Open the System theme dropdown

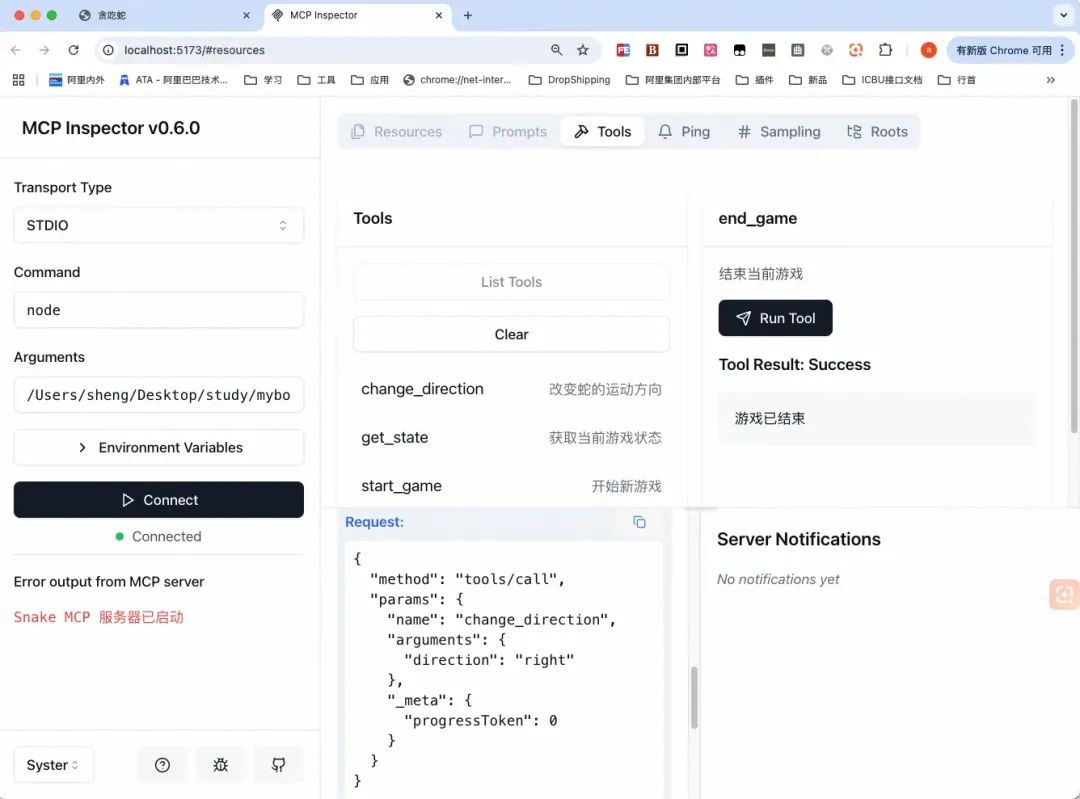tap(53, 765)
